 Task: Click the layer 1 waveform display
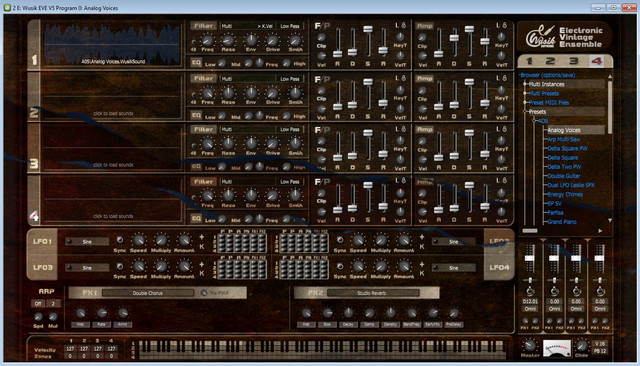(x=112, y=44)
